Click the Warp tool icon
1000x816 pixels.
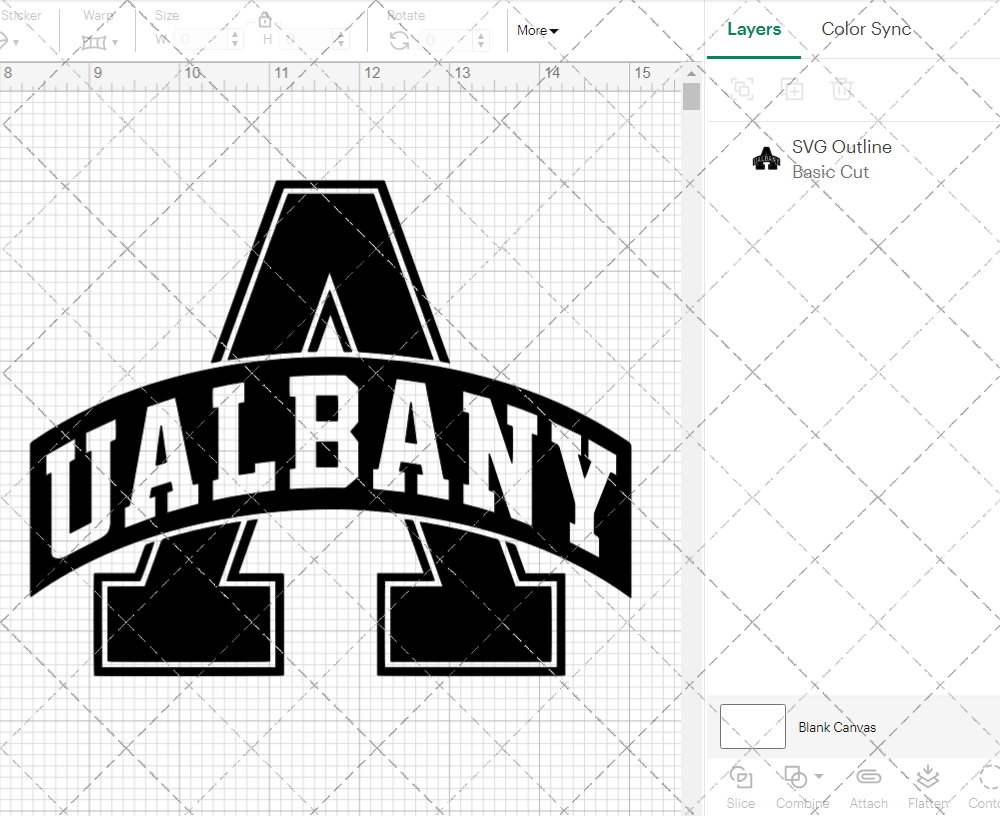(95, 41)
